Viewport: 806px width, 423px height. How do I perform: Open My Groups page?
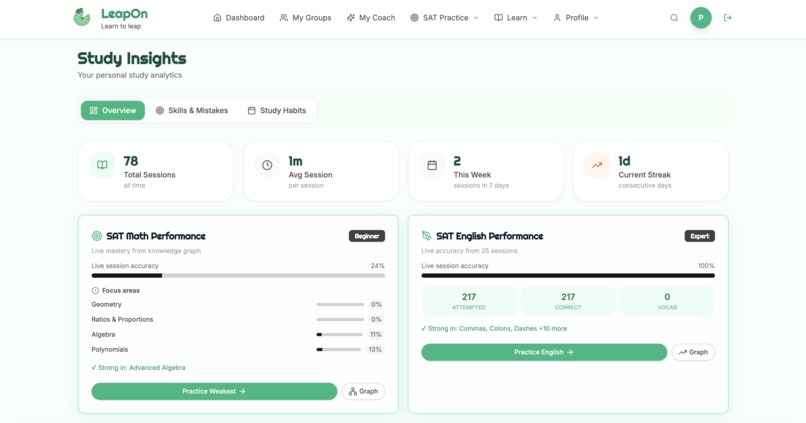tap(305, 17)
